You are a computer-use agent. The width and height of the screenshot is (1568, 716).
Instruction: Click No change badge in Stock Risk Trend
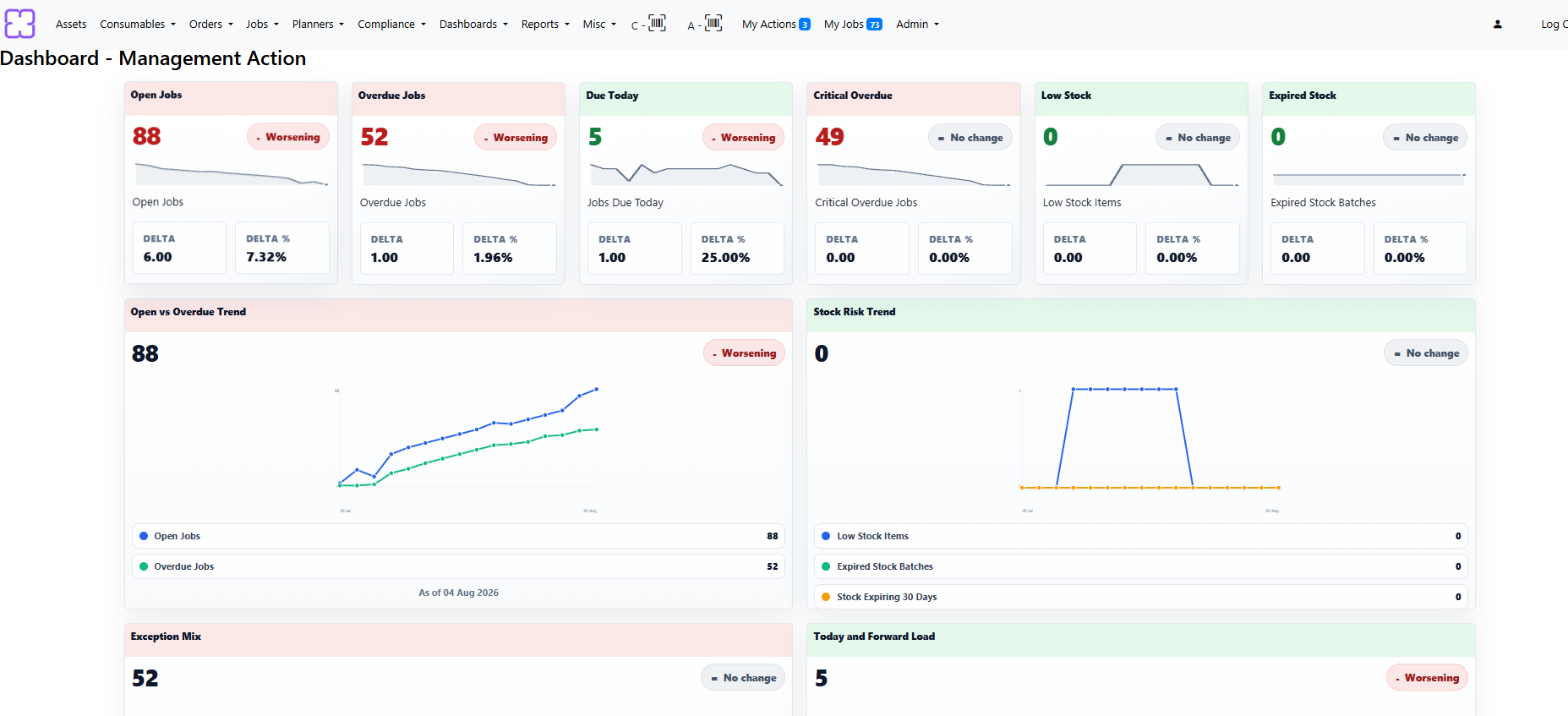[1426, 353]
